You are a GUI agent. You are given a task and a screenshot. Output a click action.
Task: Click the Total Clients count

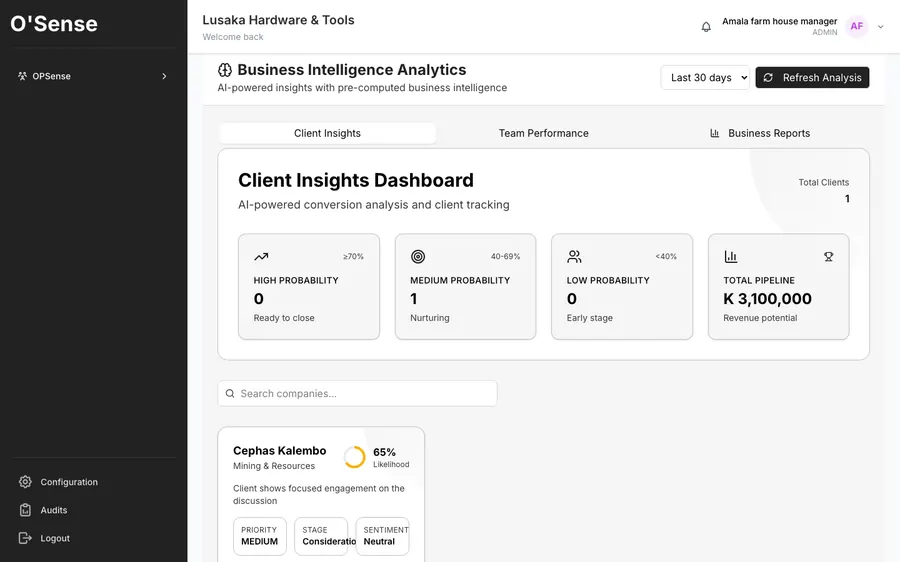(x=847, y=199)
